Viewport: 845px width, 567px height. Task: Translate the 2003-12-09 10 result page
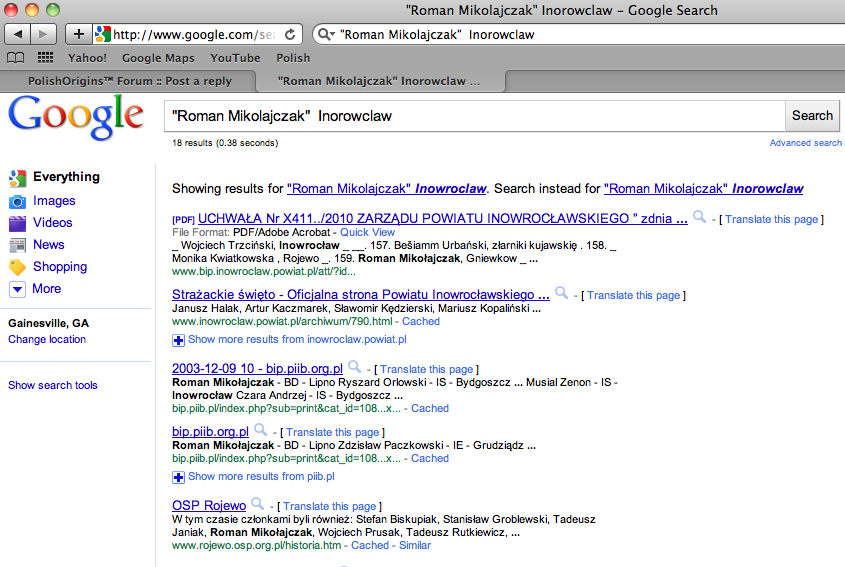coord(426,369)
